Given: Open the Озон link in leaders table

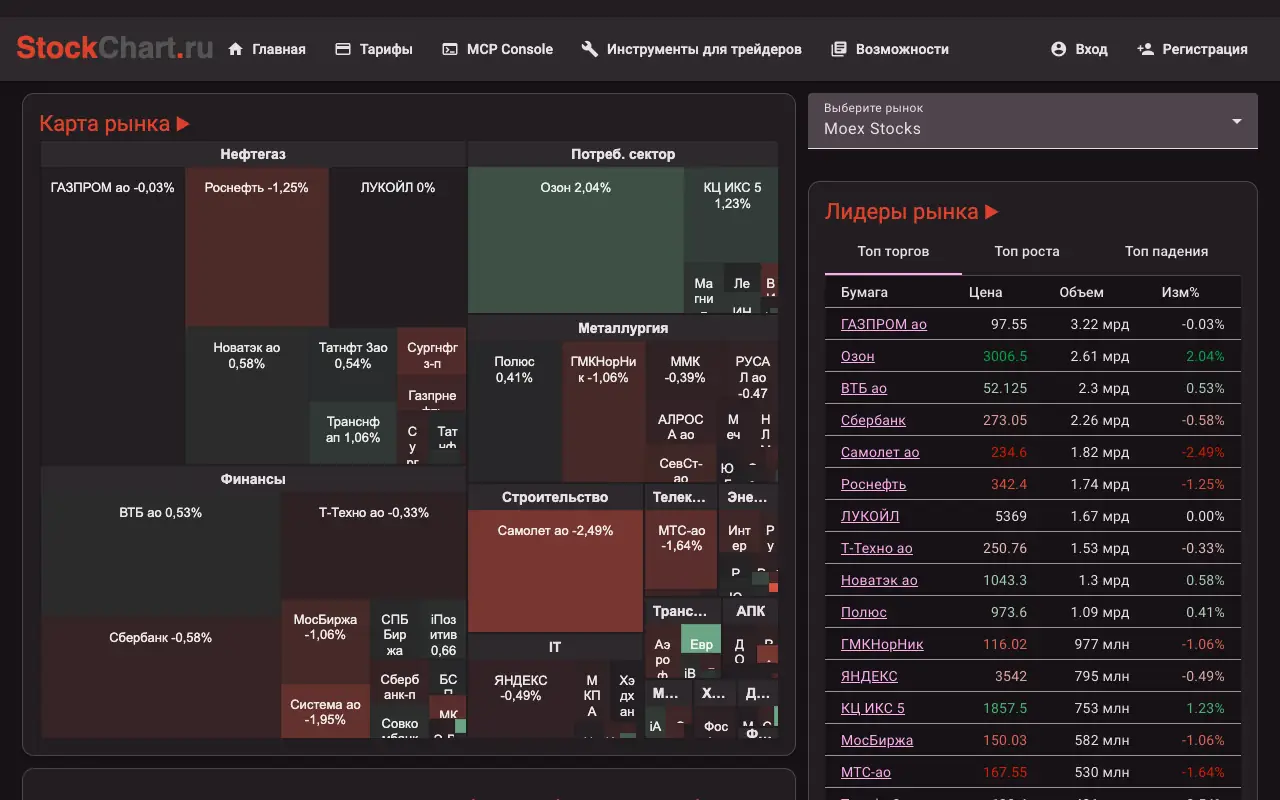Looking at the screenshot, I should click(x=858, y=356).
